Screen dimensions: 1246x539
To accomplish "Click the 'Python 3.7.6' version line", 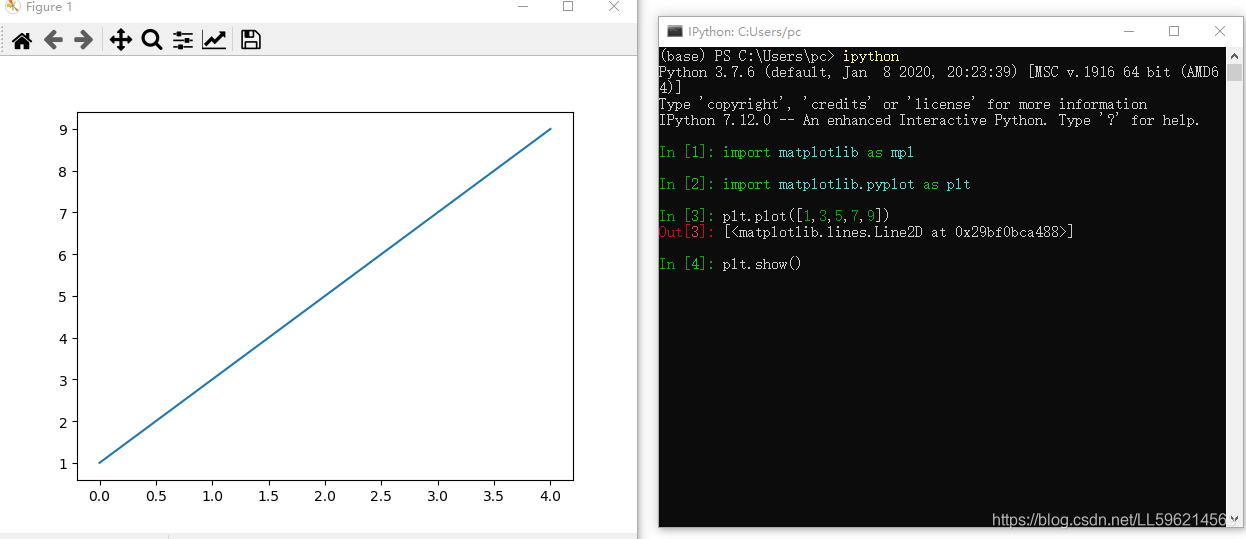I will (x=939, y=80).
